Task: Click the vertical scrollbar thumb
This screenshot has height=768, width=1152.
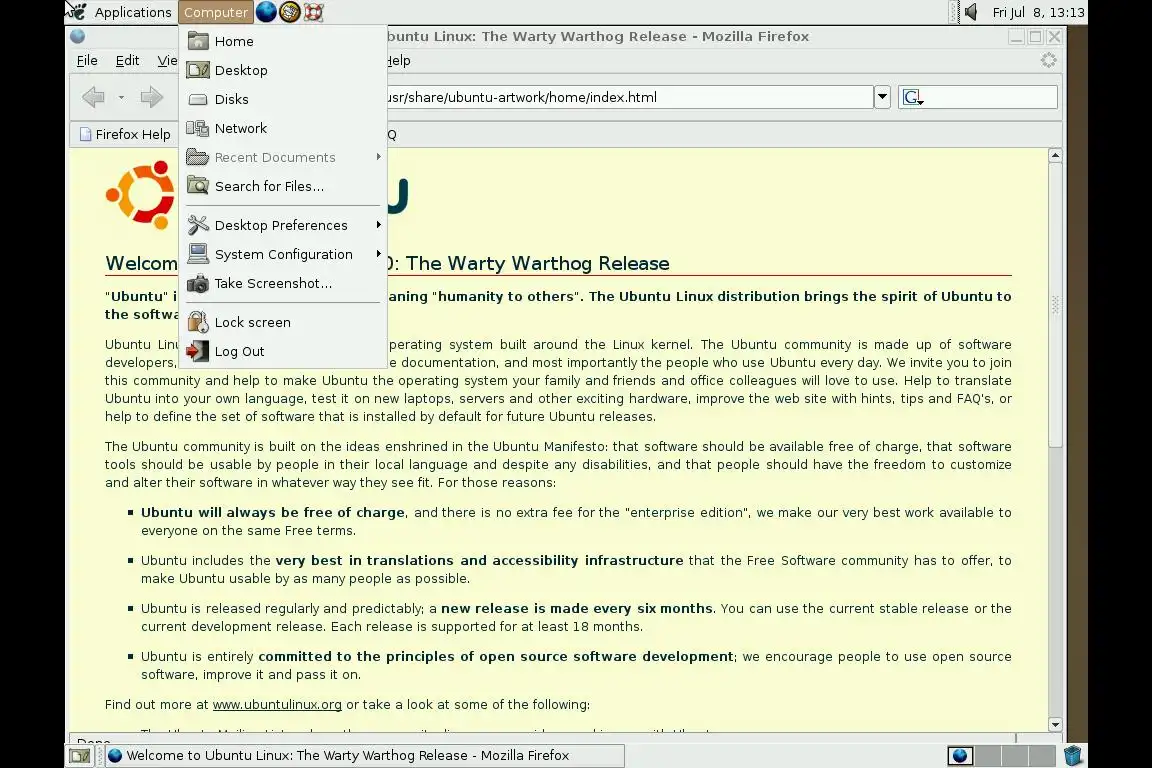Action: tap(1055, 304)
